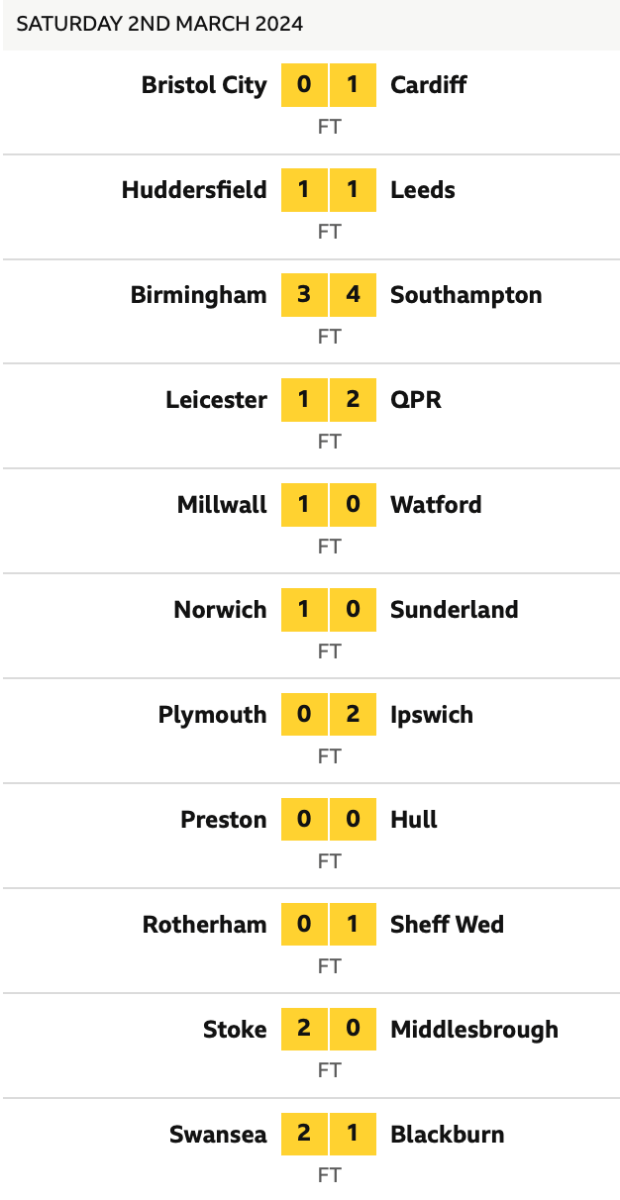This screenshot has width=620, height=1200.
Task: Open the Middlesbrough team link
Action: point(474,1030)
